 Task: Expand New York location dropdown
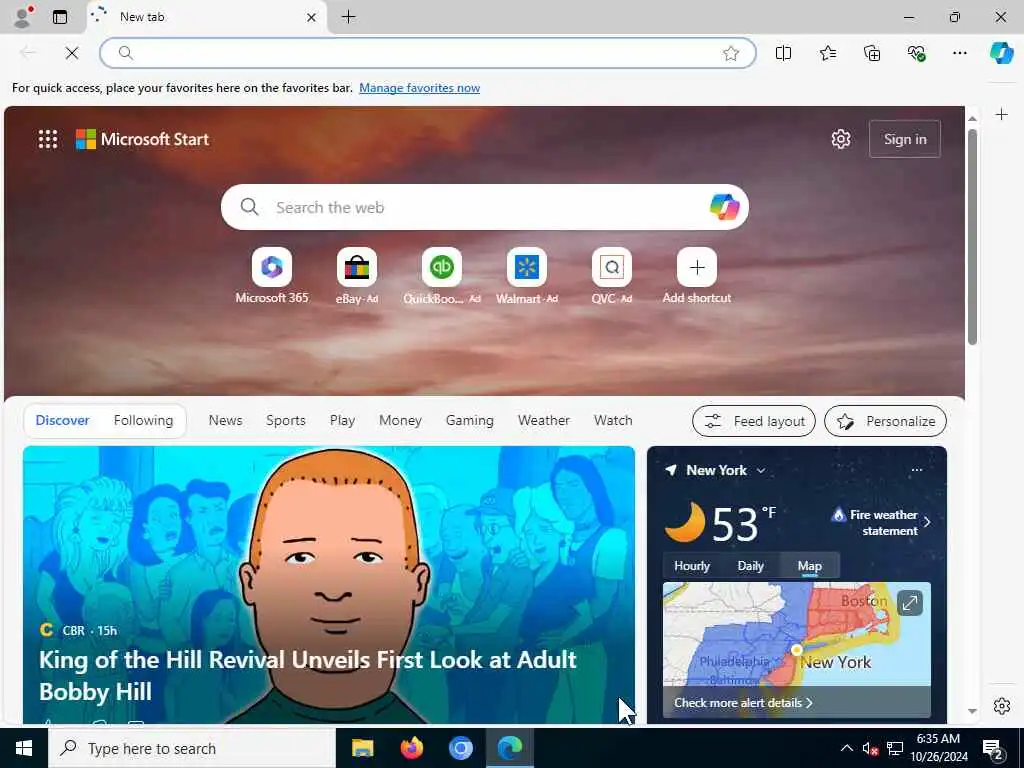(761, 471)
